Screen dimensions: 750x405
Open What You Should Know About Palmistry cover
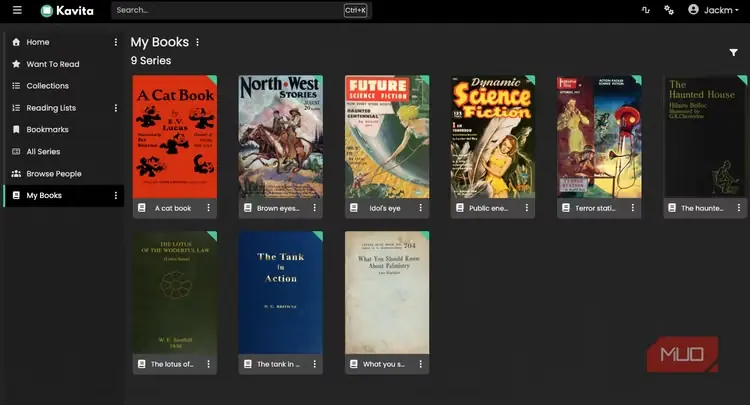(387, 293)
